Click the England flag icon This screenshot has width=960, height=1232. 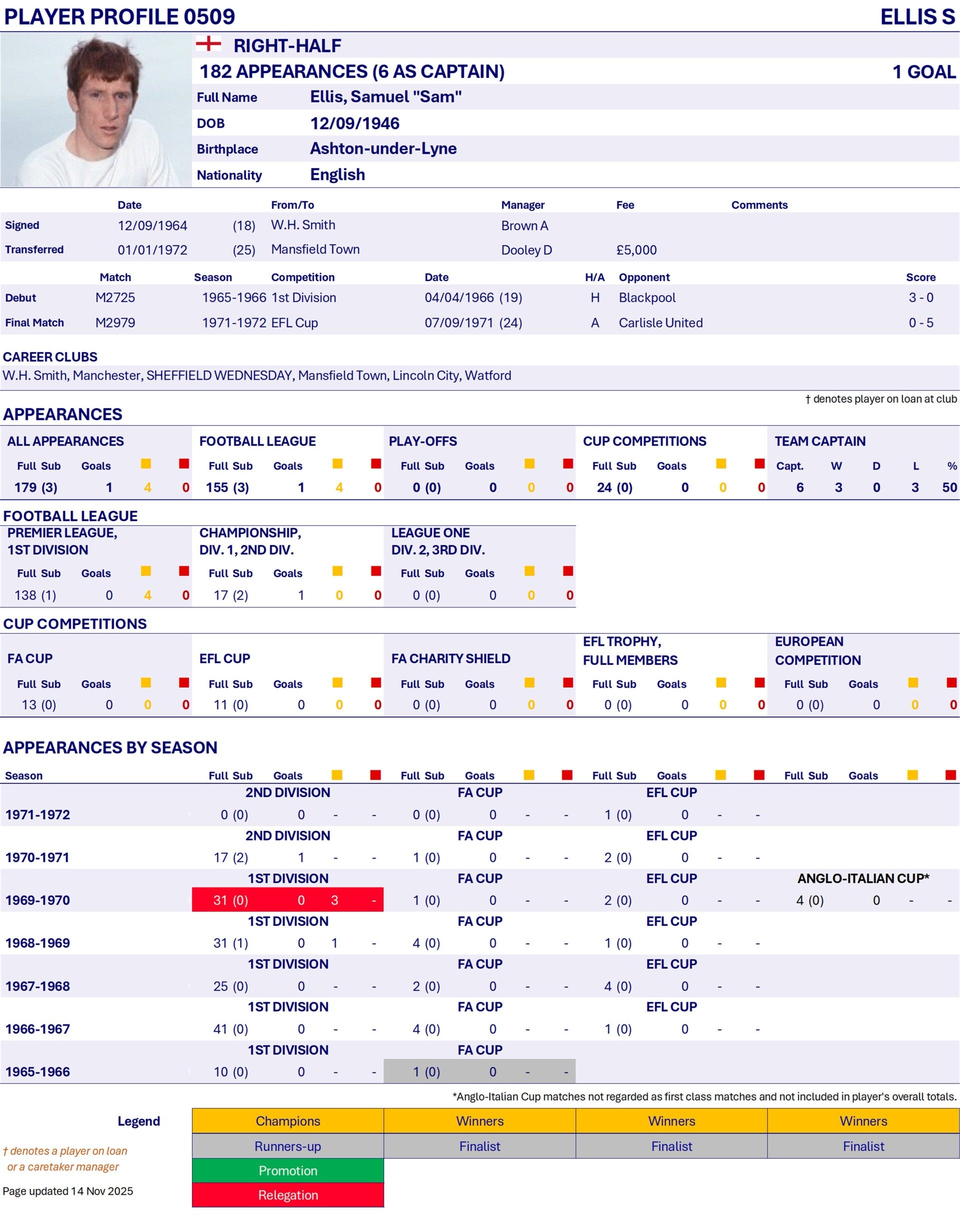pos(208,44)
